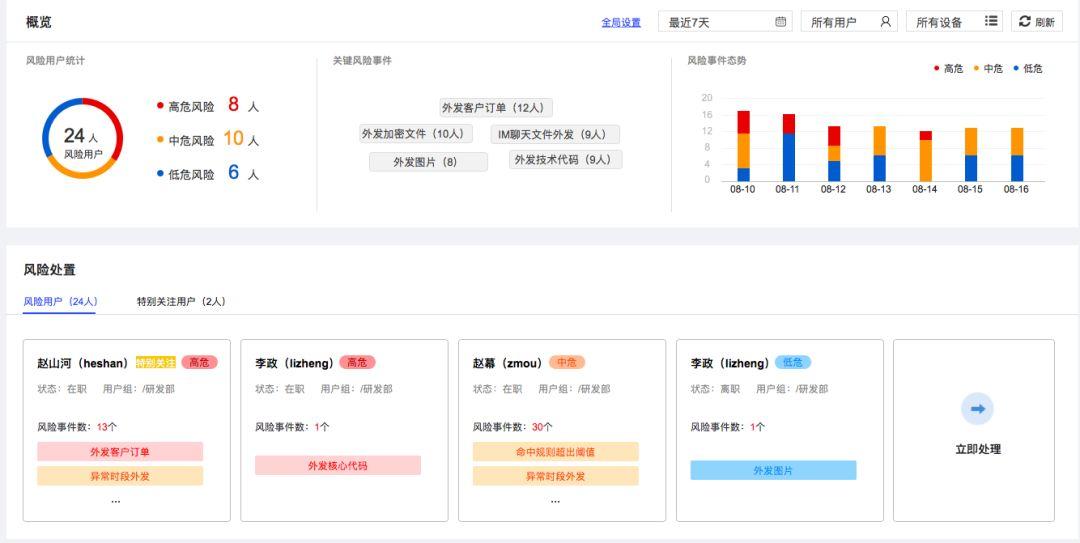This screenshot has width=1080, height=543.
Task: Click the 外发客户订单 (12人) event tag
Action: [x=496, y=108]
